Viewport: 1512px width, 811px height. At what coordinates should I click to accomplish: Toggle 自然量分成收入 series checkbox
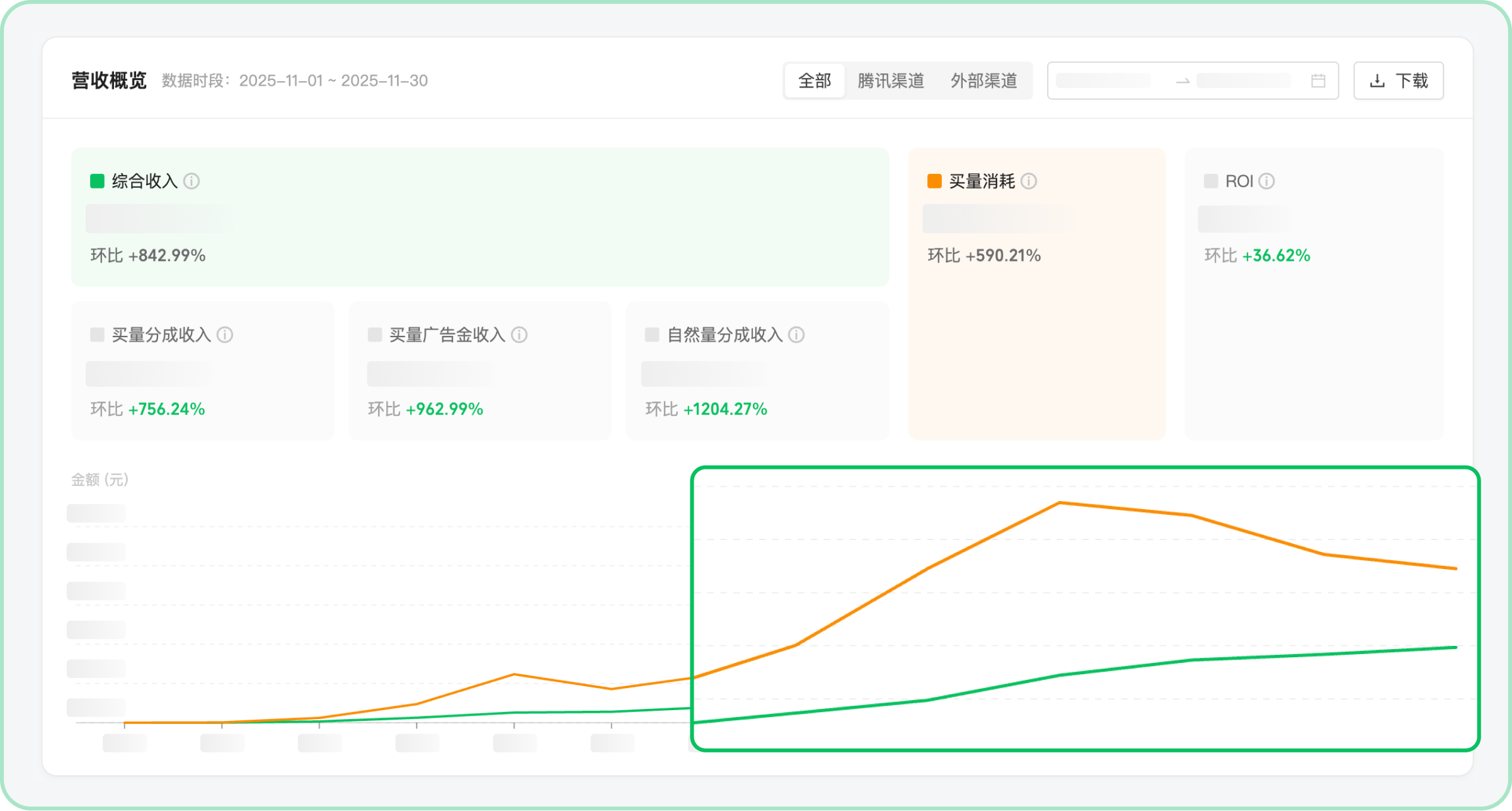[652, 335]
